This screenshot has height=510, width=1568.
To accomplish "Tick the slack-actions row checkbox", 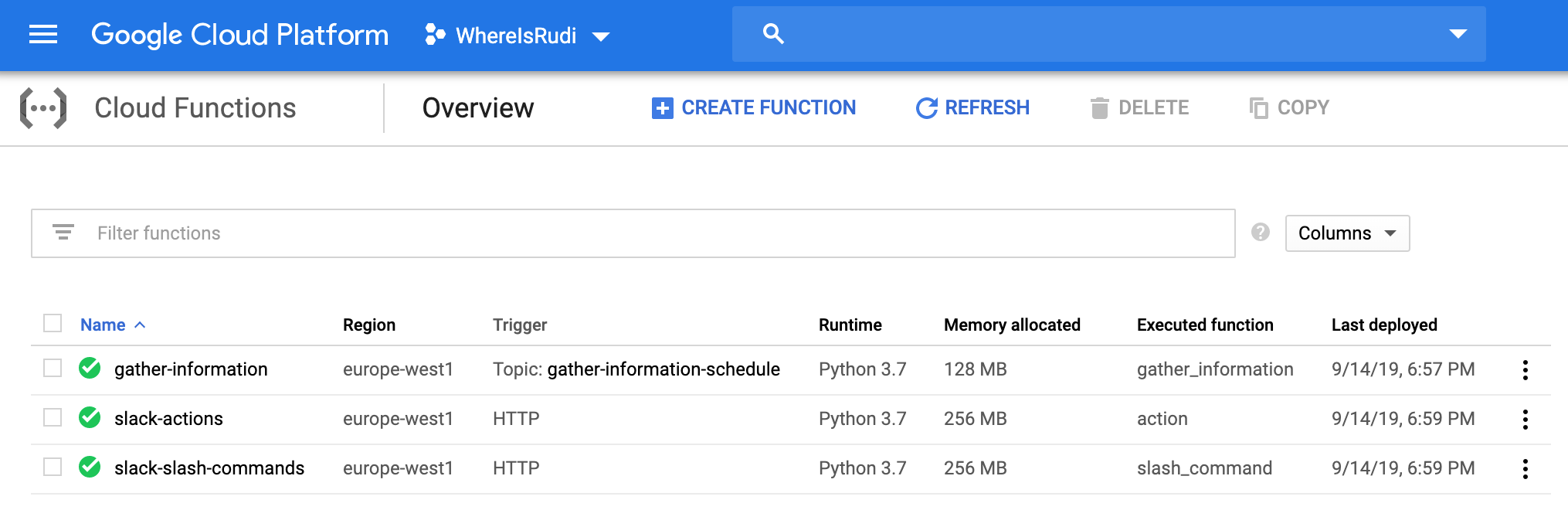I will (53, 418).
